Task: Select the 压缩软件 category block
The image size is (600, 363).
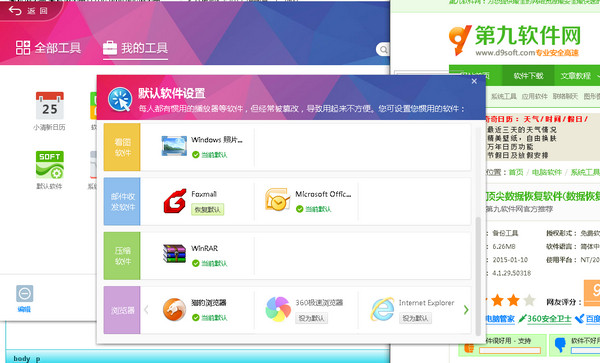Action: click(122, 256)
